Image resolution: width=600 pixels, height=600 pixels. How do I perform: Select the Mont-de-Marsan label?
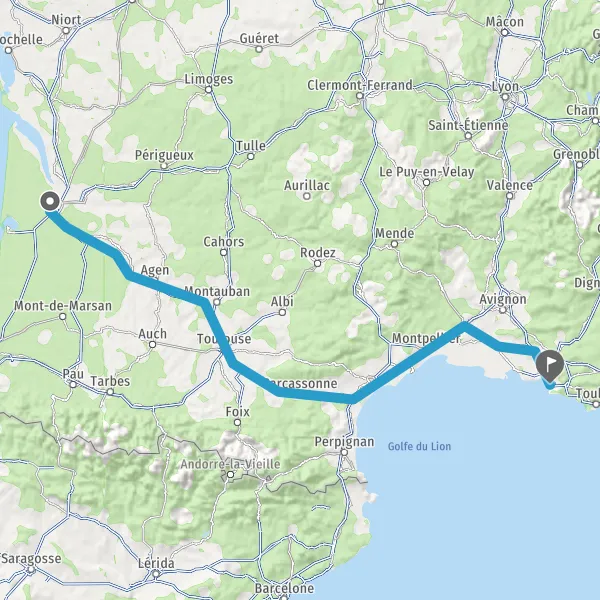pos(63,306)
